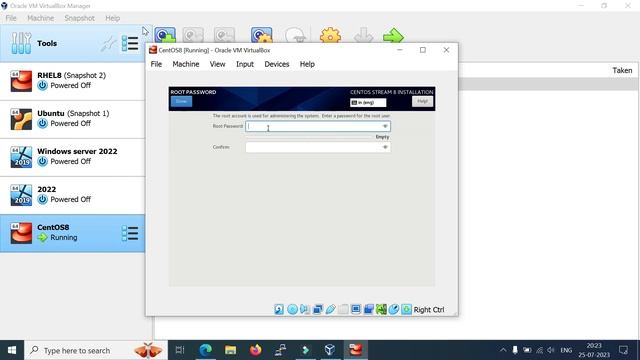This screenshot has width=640, height=360.
Task: Click the audio status icon
Action: 304,309
